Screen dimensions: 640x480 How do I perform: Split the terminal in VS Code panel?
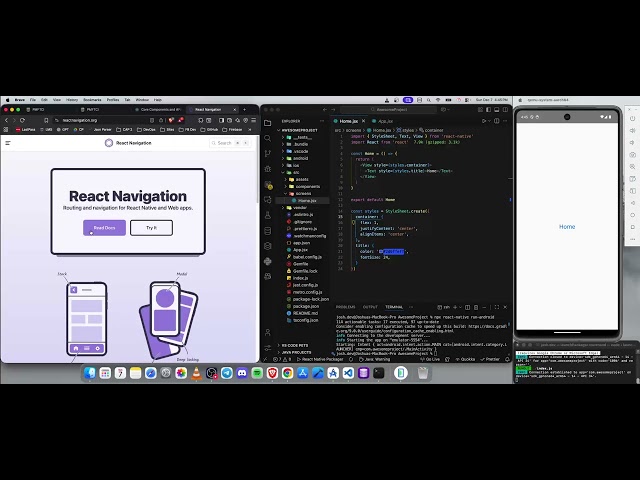tap(468, 307)
